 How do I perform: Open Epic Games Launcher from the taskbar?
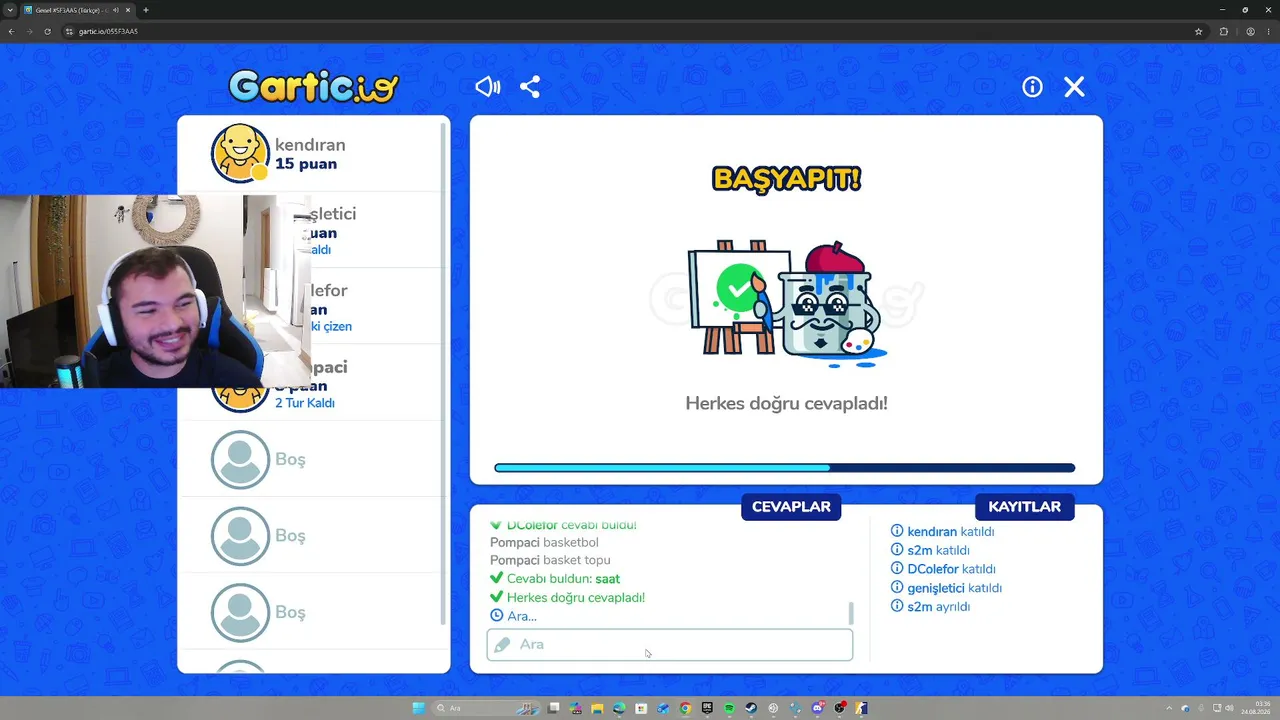click(707, 708)
